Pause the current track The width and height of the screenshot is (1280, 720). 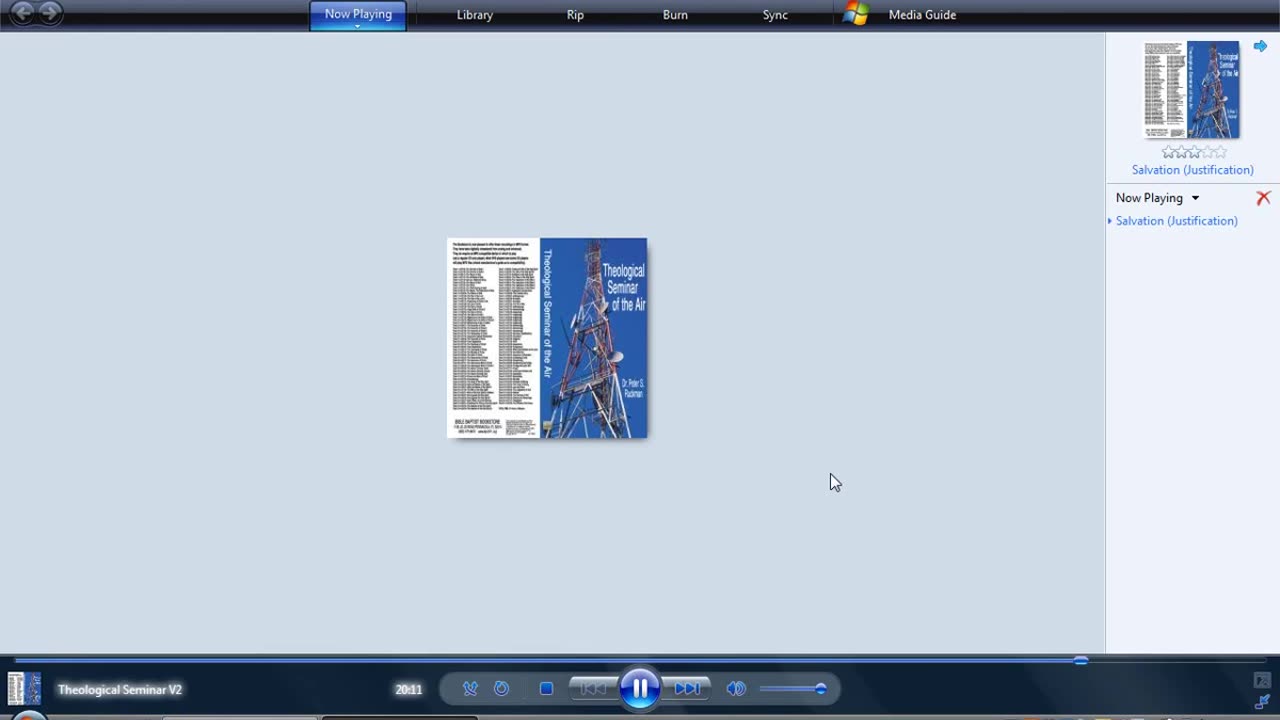point(640,688)
